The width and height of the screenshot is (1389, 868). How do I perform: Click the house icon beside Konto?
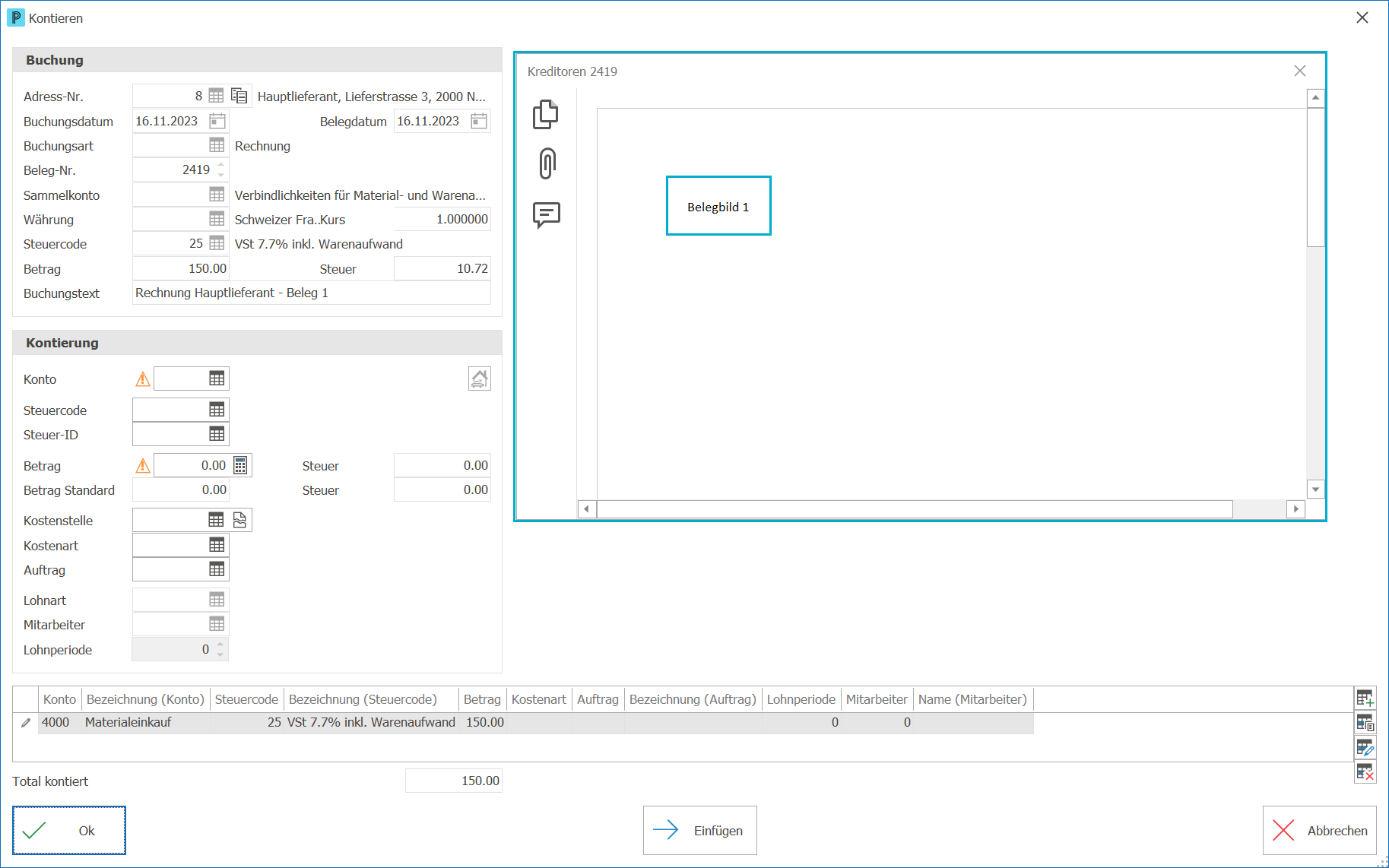pos(480,379)
